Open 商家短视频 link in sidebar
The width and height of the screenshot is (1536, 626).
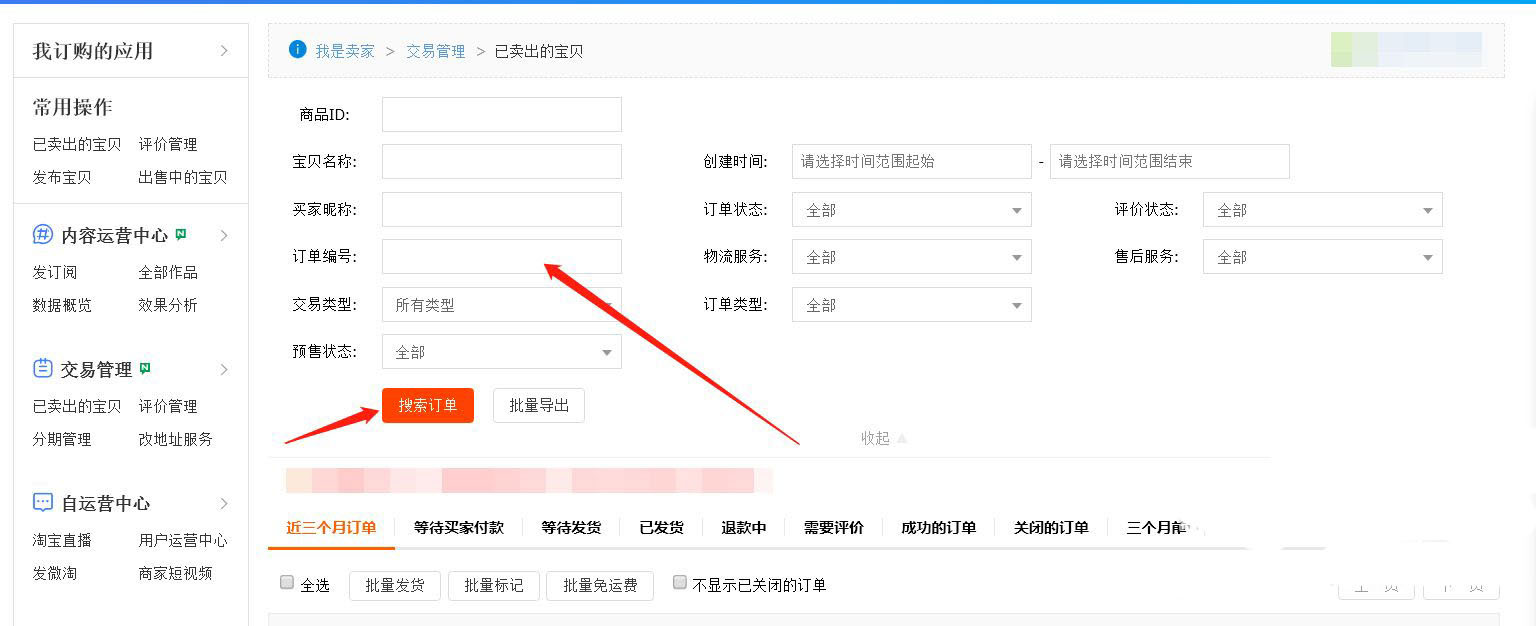click(176, 573)
